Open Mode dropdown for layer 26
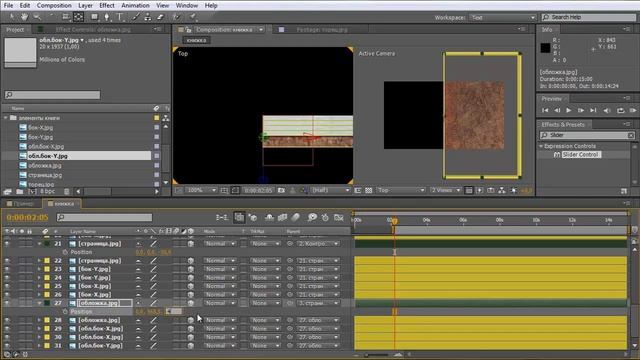 tap(220, 295)
